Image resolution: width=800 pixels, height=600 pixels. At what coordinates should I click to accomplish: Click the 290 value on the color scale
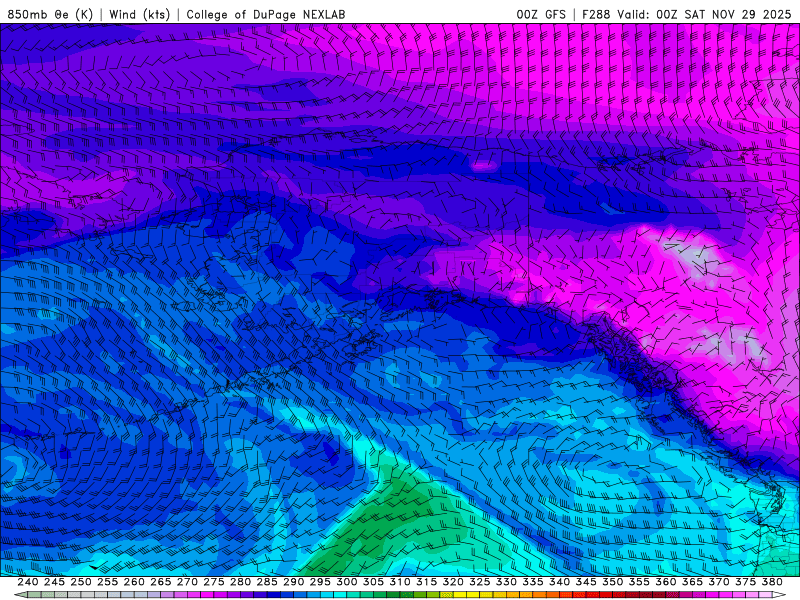tap(293, 582)
